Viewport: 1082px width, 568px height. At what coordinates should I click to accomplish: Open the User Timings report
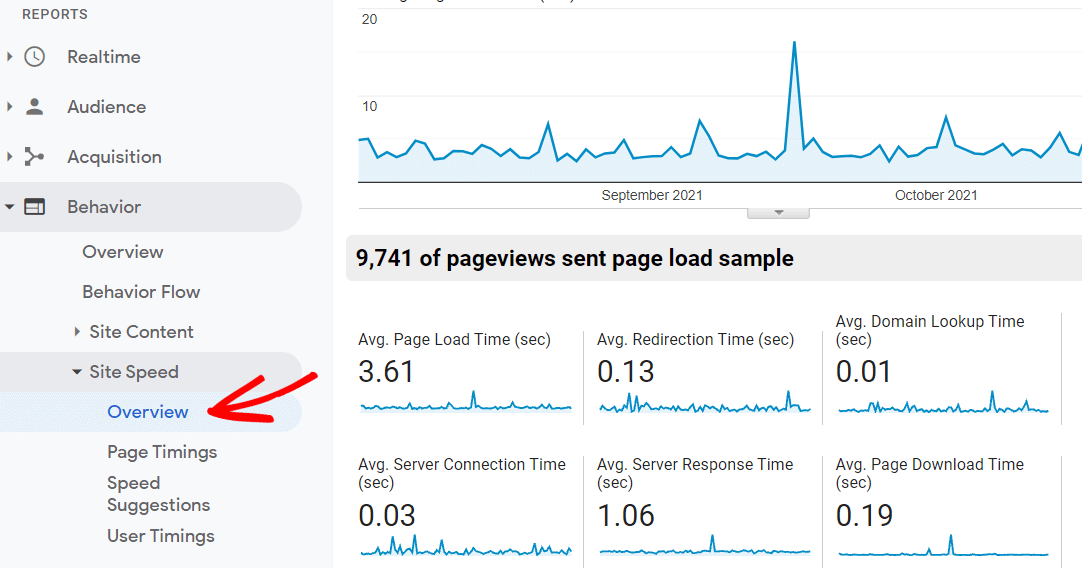[x=161, y=536]
